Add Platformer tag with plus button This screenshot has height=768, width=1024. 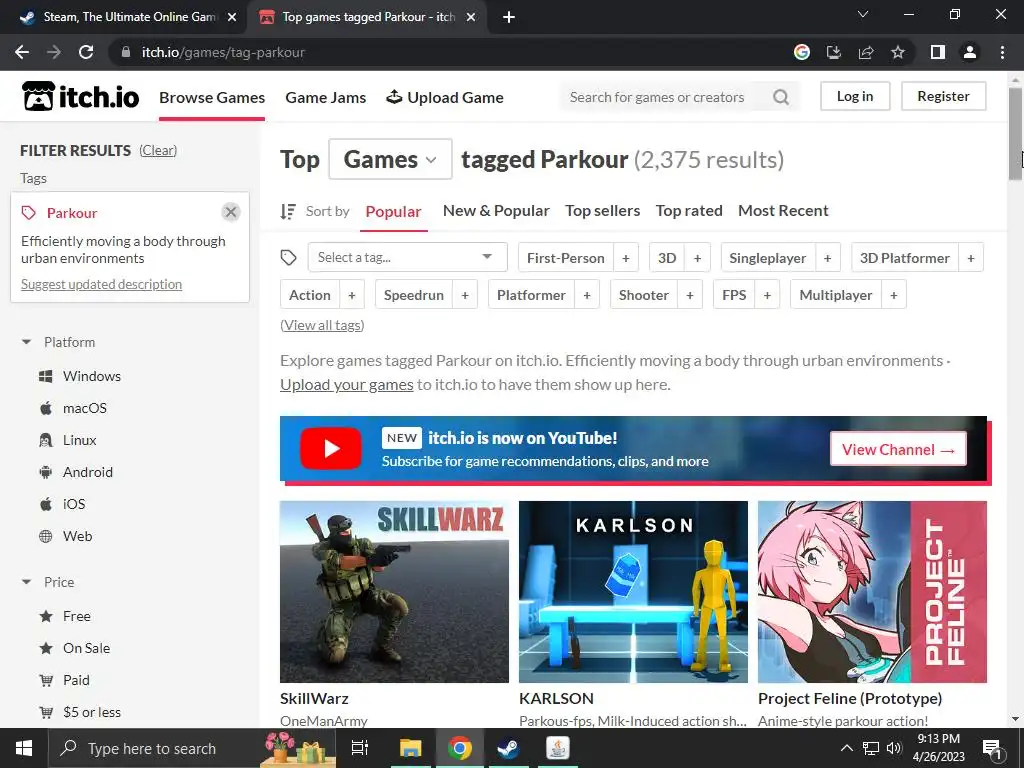point(587,295)
